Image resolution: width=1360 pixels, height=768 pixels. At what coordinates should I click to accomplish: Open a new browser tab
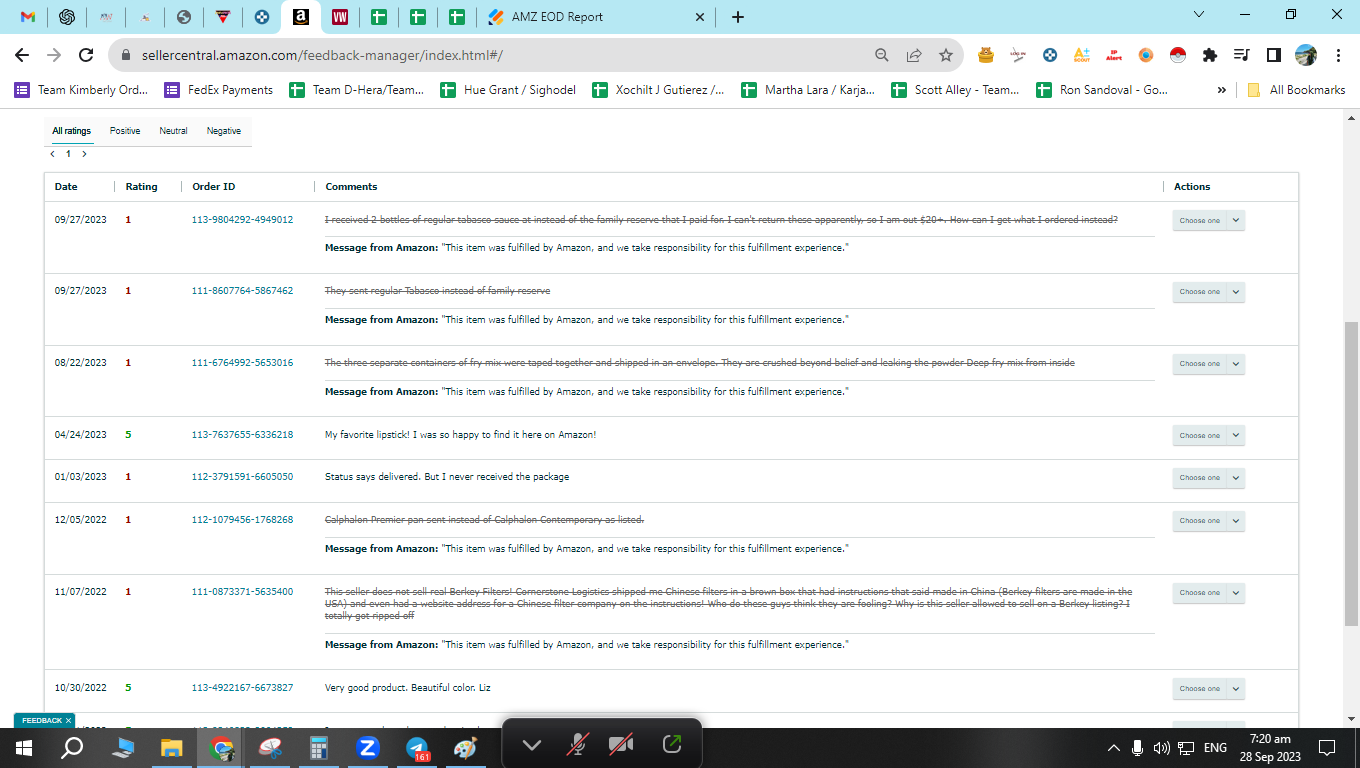[x=738, y=17]
